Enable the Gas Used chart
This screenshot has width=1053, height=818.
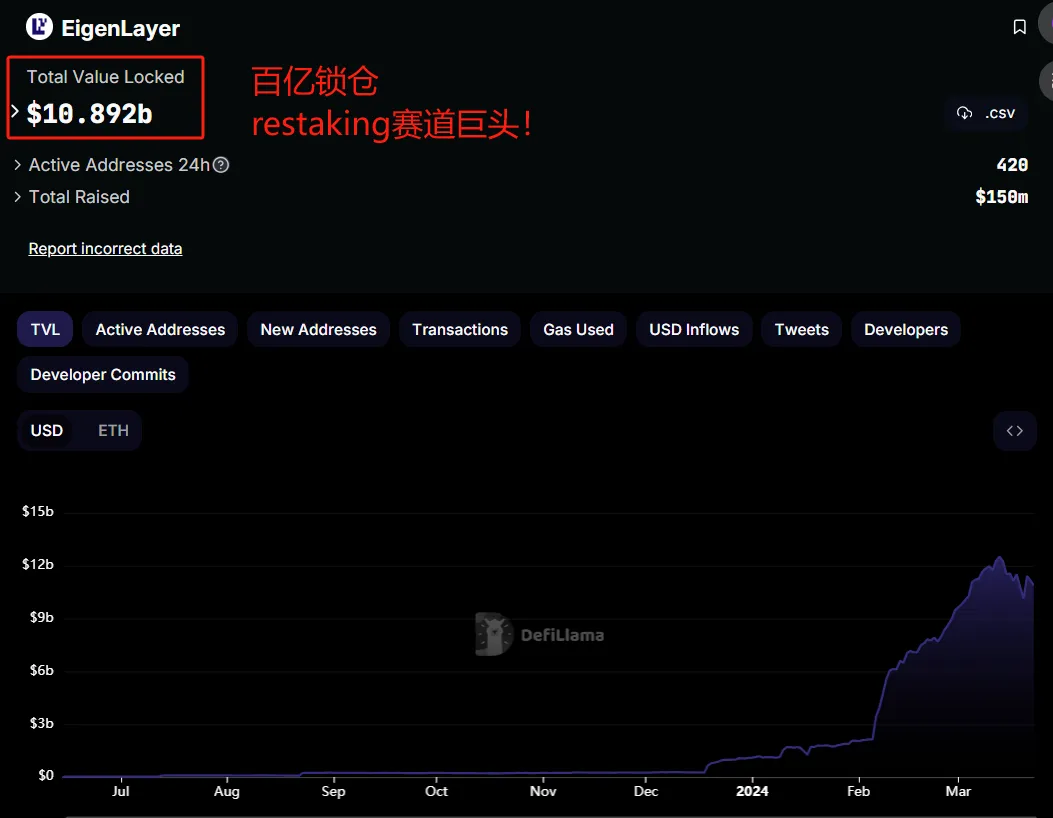click(578, 329)
